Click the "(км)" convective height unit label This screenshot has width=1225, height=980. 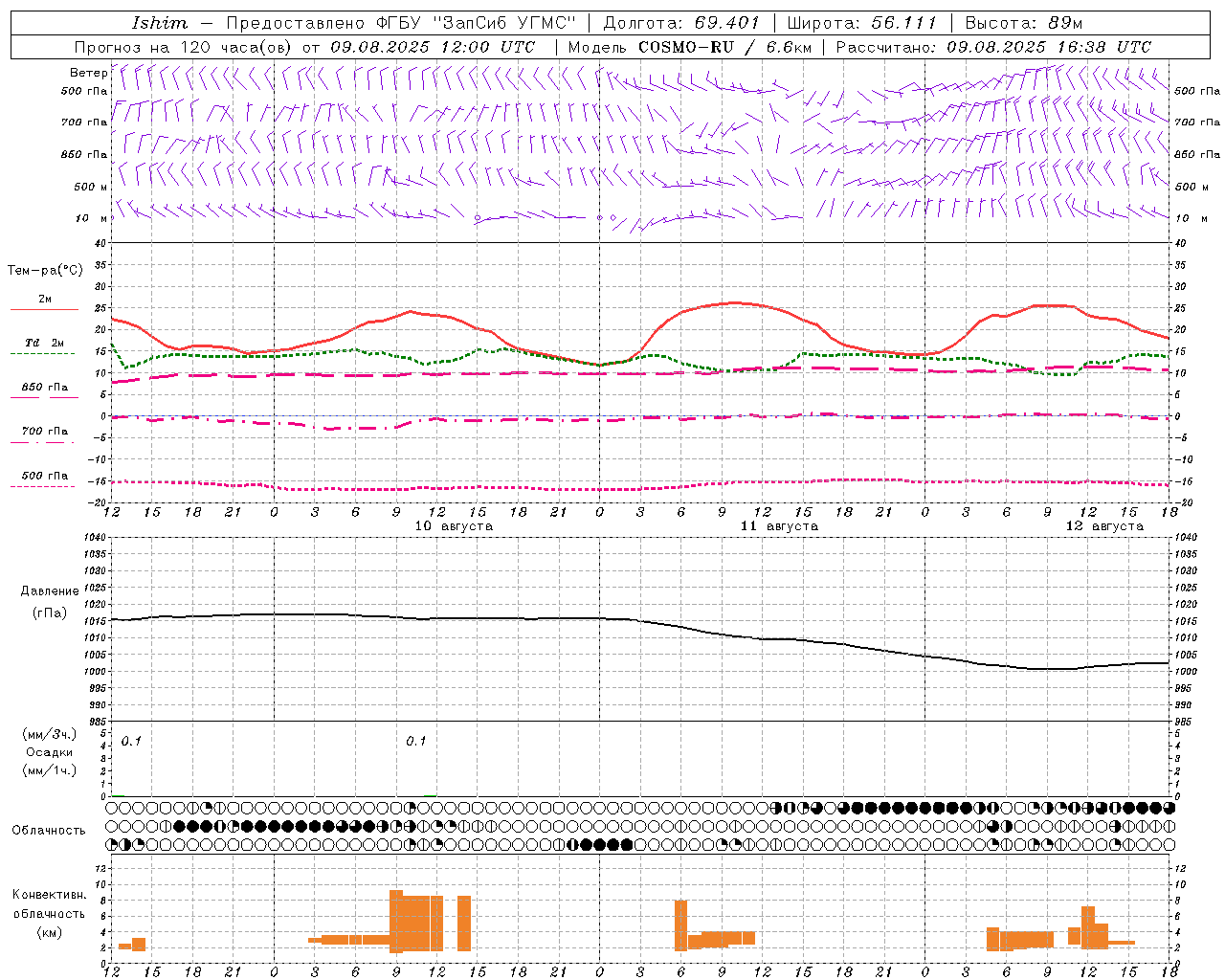[x=50, y=932]
